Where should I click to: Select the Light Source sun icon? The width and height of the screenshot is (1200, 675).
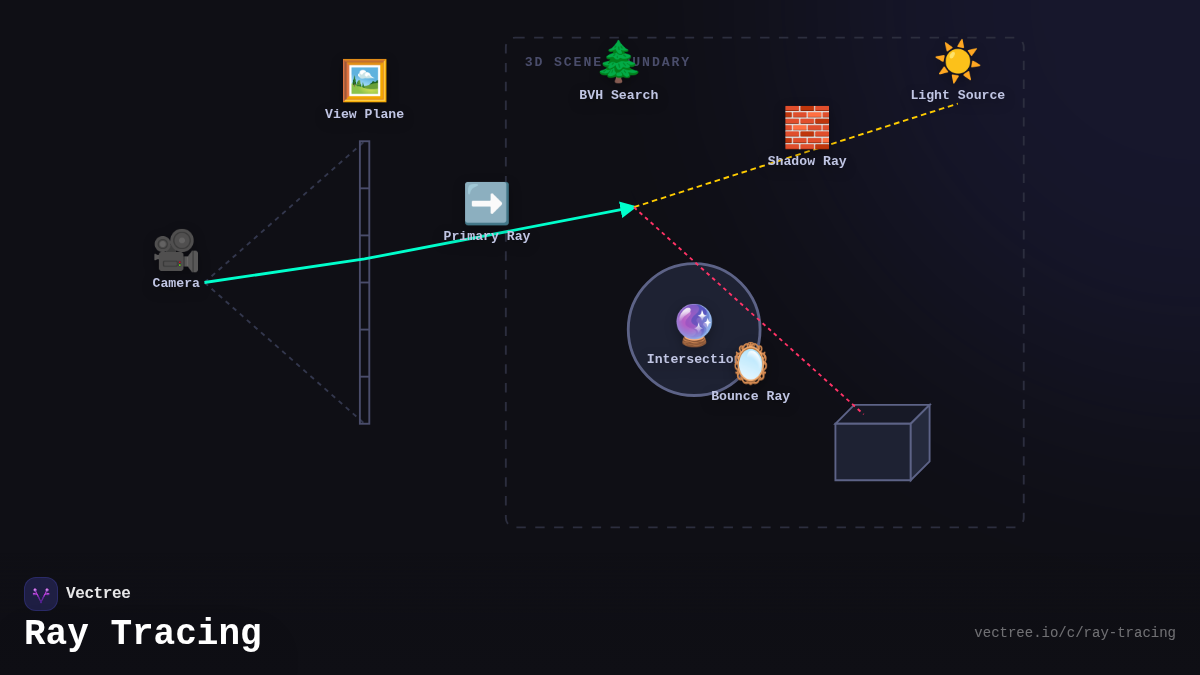coord(957,60)
